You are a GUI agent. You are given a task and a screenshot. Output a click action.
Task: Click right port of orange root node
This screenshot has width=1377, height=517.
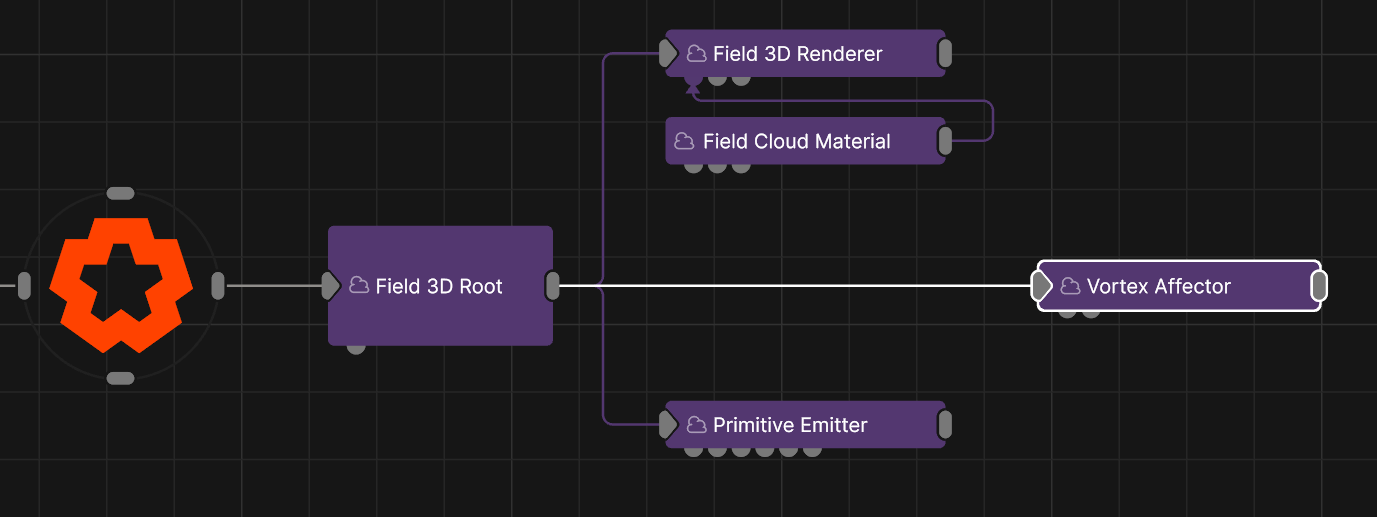click(218, 286)
